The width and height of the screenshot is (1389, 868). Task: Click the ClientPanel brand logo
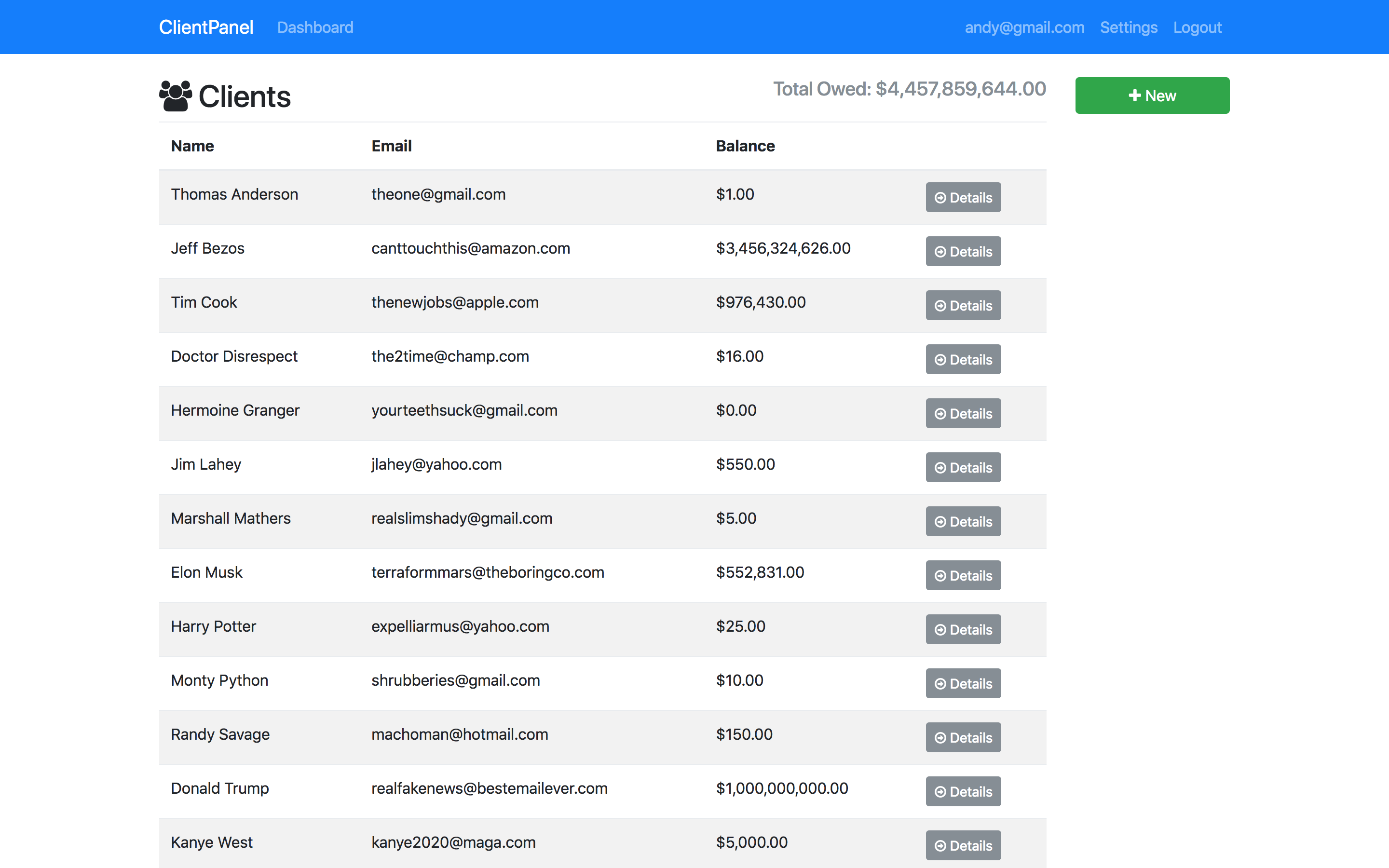(206, 27)
